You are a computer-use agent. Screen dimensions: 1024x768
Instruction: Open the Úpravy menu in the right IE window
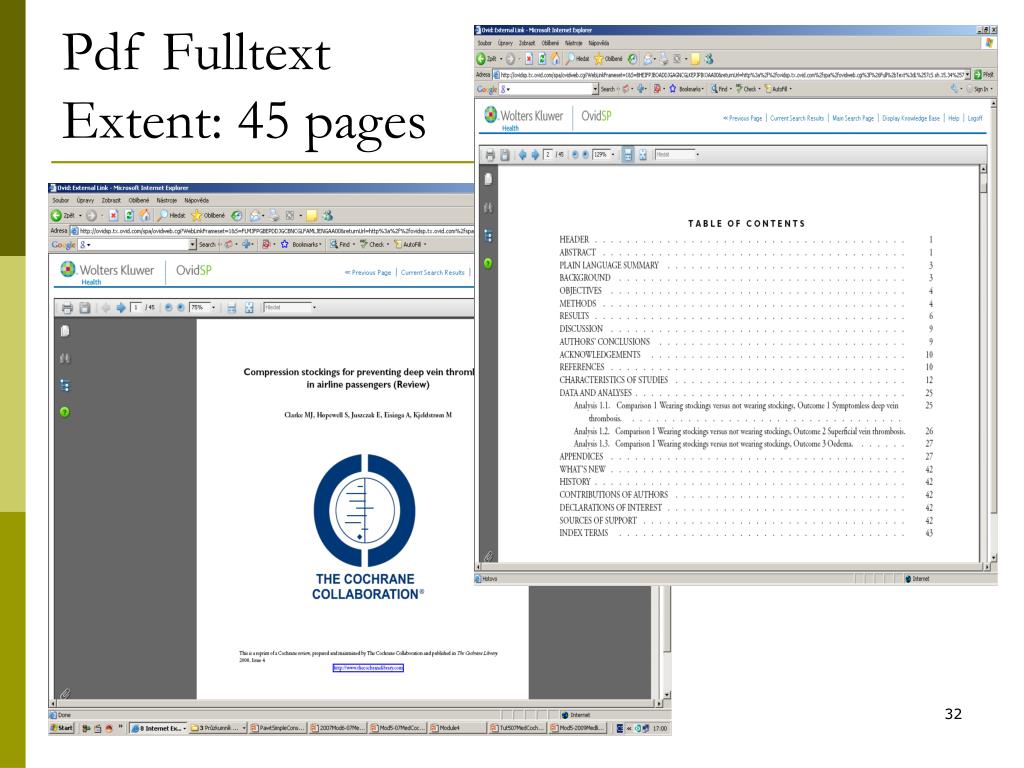[x=505, y=43]
